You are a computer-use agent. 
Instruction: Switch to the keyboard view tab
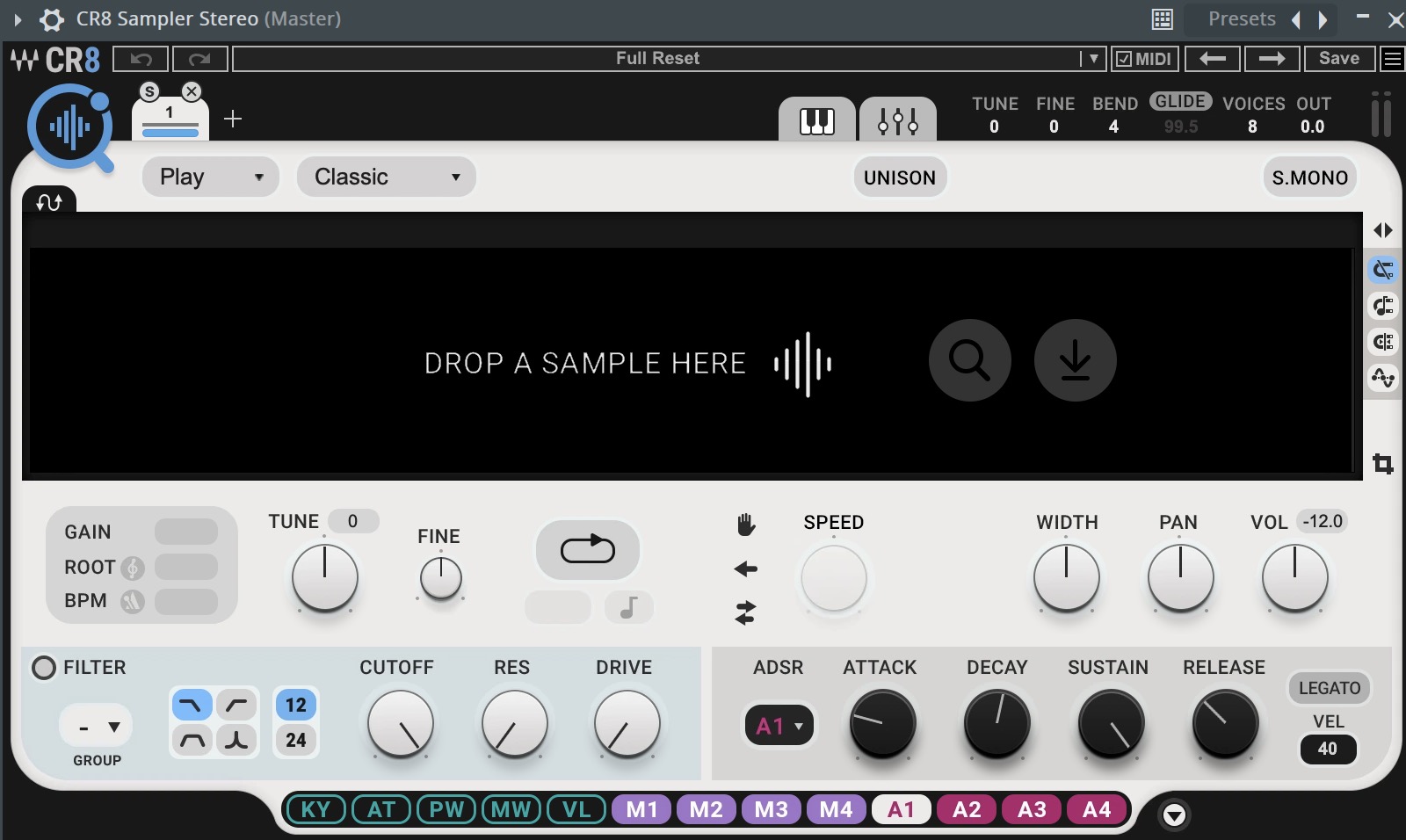pos(817,119)
